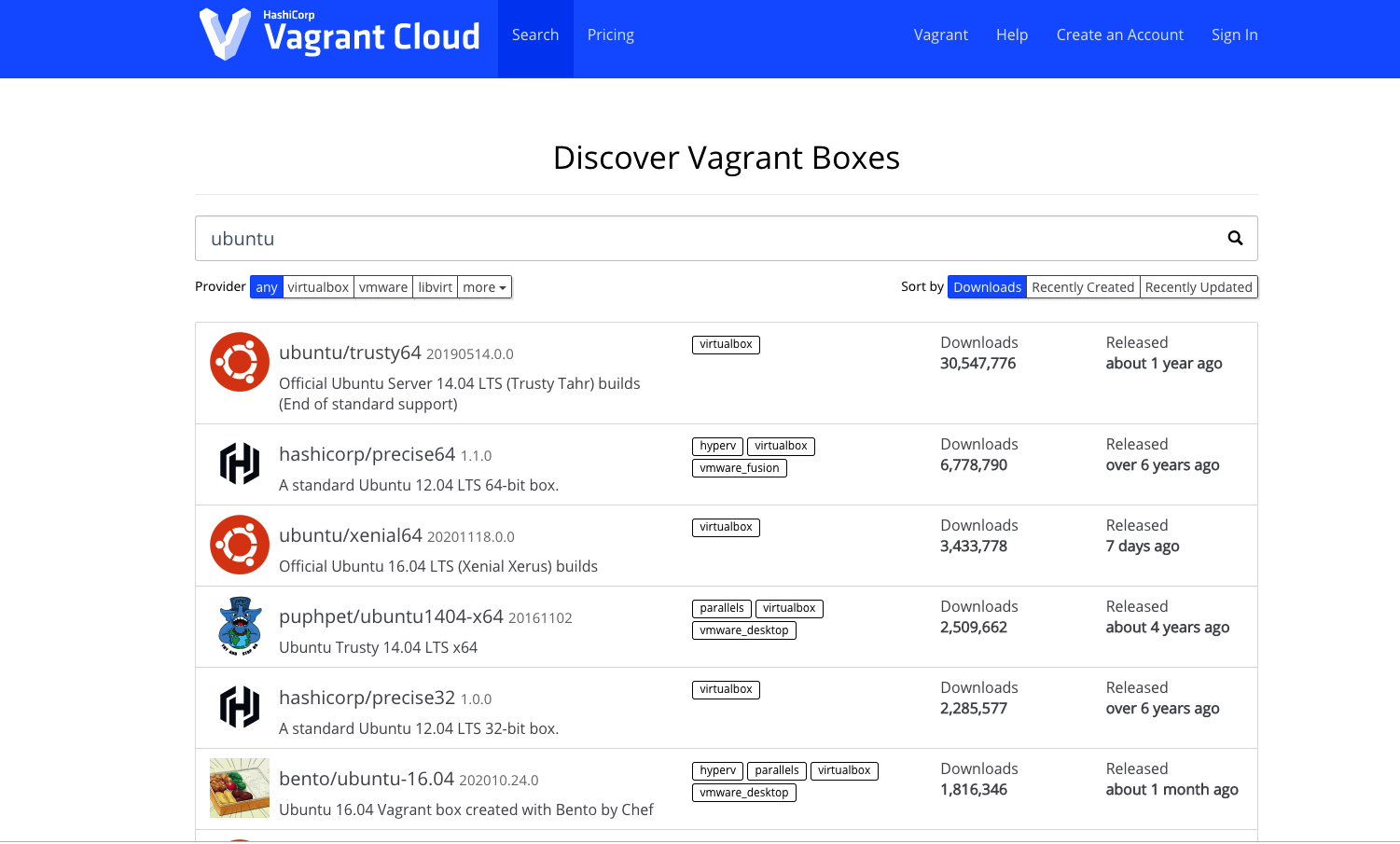This screenshot has width=1400, height=844.
Task: Click hyperv tag on hashicorp/precise64 row
Action: pos(717,447)
